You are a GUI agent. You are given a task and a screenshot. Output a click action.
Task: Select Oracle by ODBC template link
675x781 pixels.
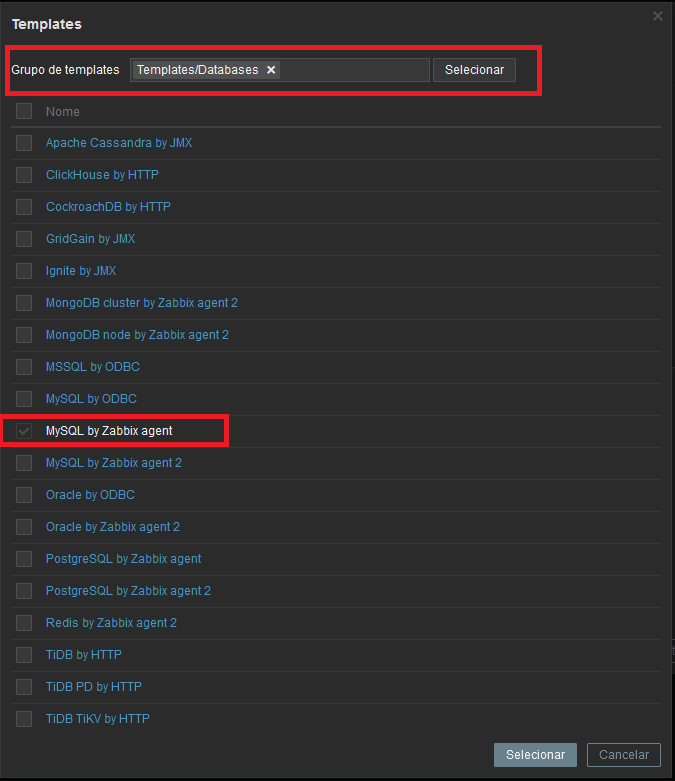[90, 495]
